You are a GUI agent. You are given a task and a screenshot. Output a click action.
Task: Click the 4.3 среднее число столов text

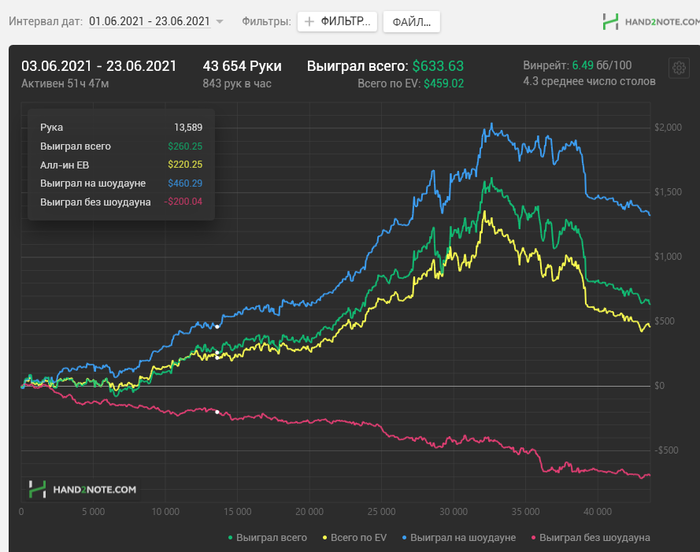pyautogui.click(x=589, y=81)
